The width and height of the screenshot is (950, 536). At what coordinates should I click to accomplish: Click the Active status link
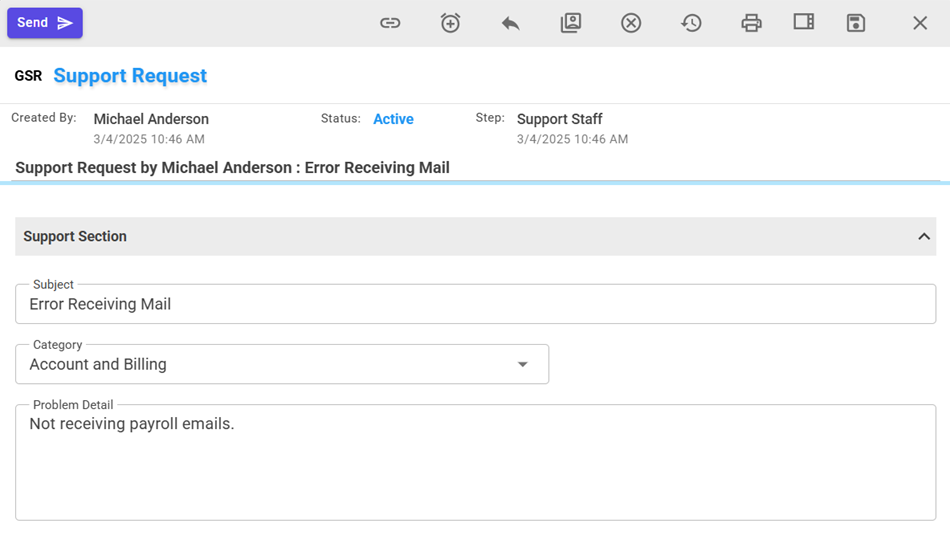pyautogui.click(x=393, y=119)
